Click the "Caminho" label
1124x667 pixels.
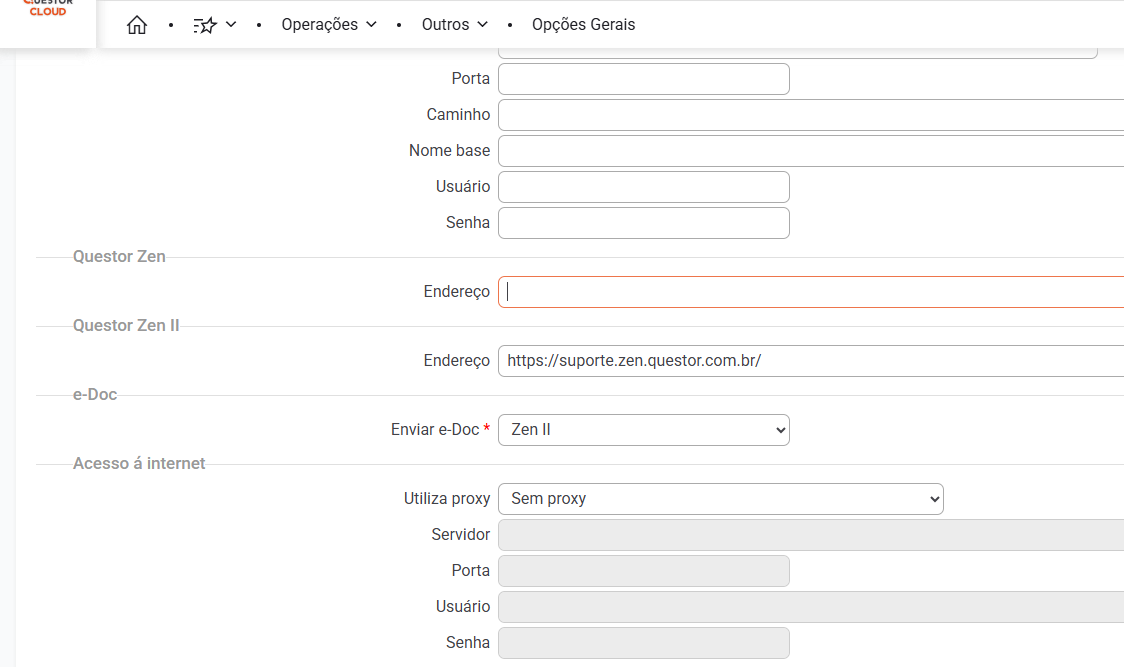tap(458, 115)
